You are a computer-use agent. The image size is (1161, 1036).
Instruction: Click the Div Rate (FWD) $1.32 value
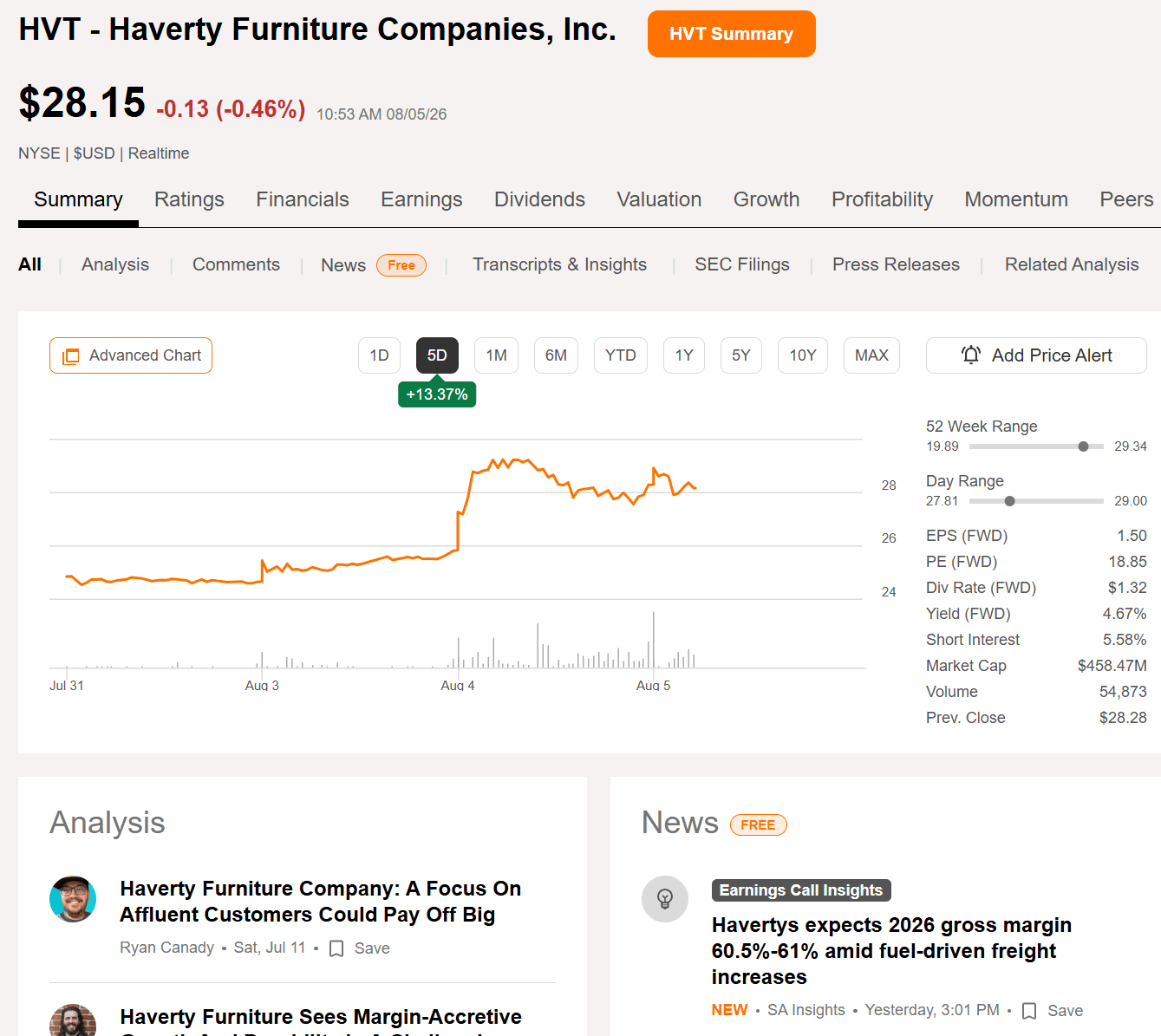click(x=1127, y=588)
